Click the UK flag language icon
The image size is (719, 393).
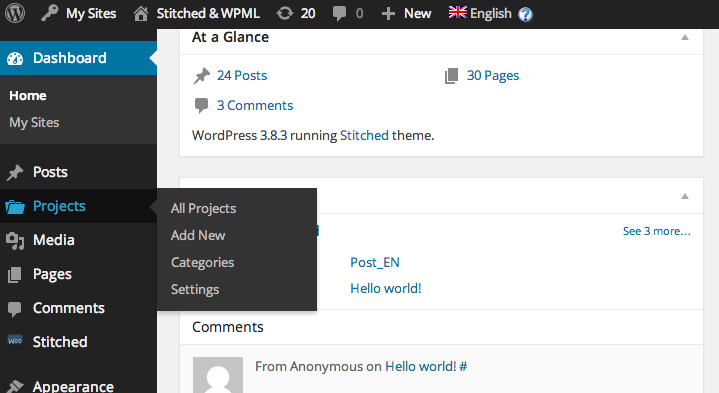(x=457, y=12)
